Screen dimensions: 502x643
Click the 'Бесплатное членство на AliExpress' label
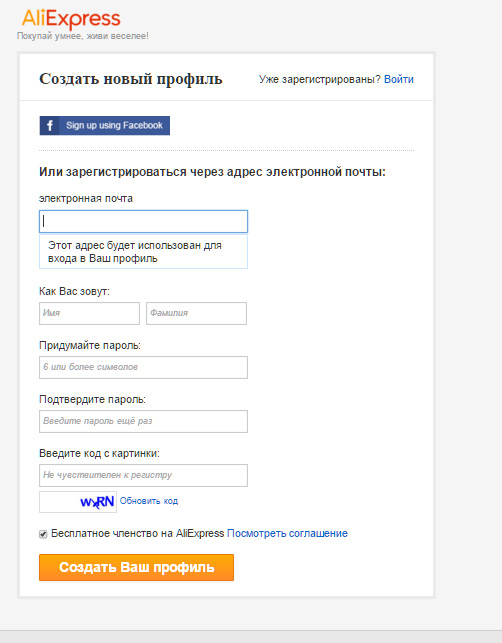(x=137, y=533)
